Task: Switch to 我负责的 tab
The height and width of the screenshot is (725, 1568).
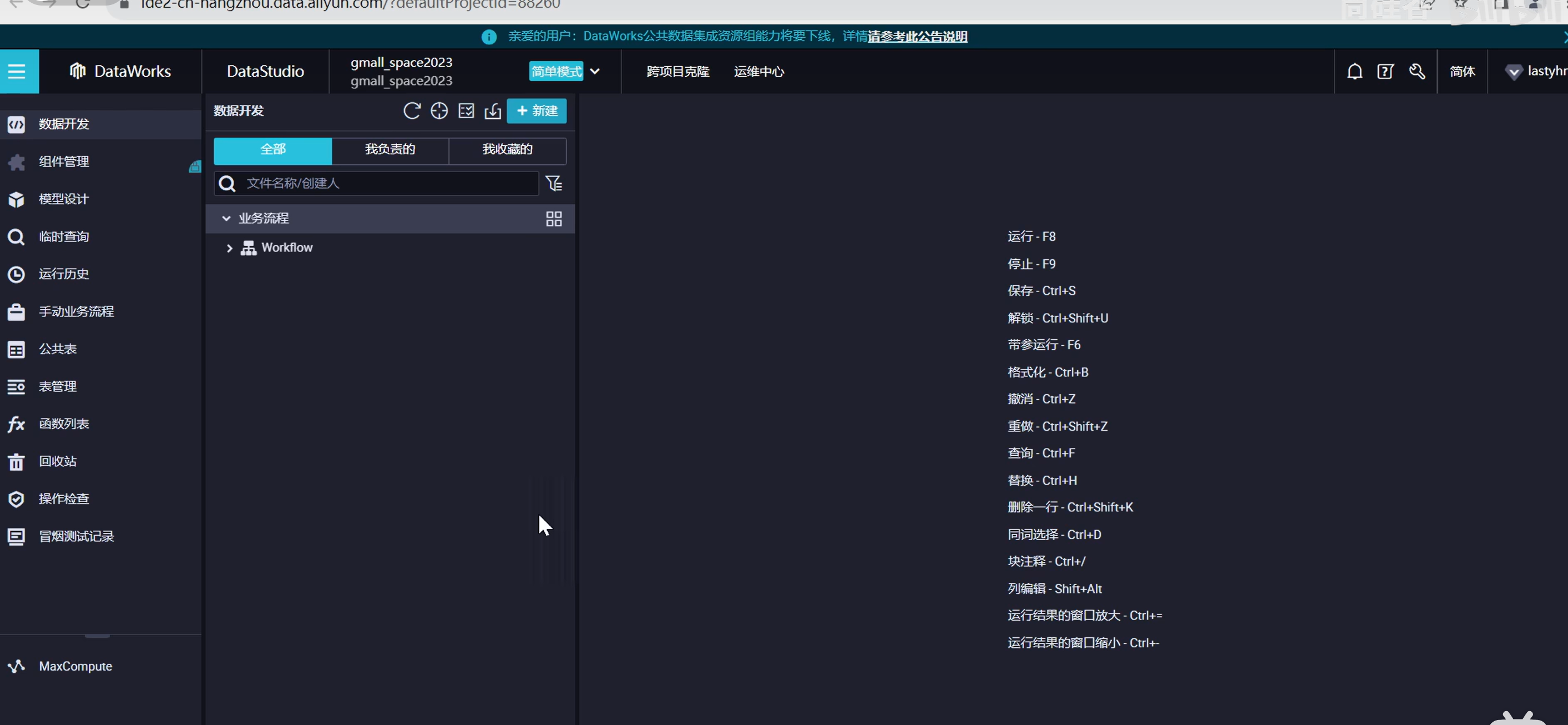Action: (x=390, y=150)
